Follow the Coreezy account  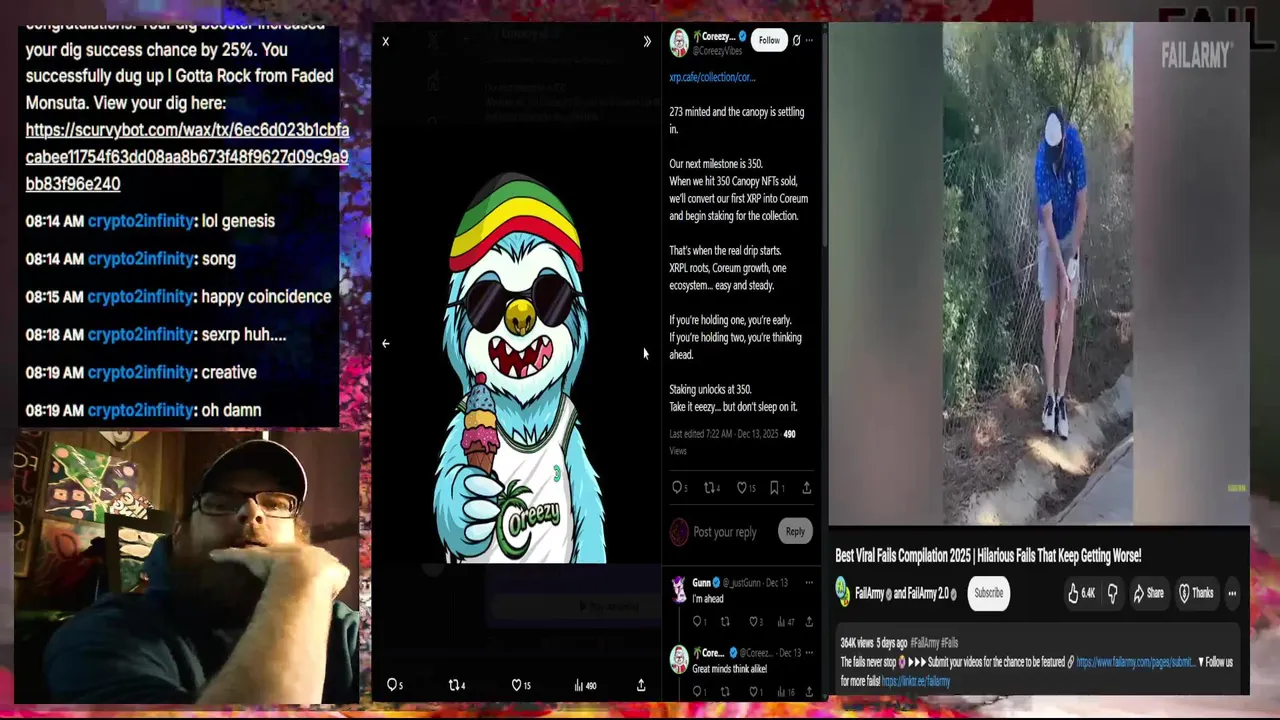point(769,40)
